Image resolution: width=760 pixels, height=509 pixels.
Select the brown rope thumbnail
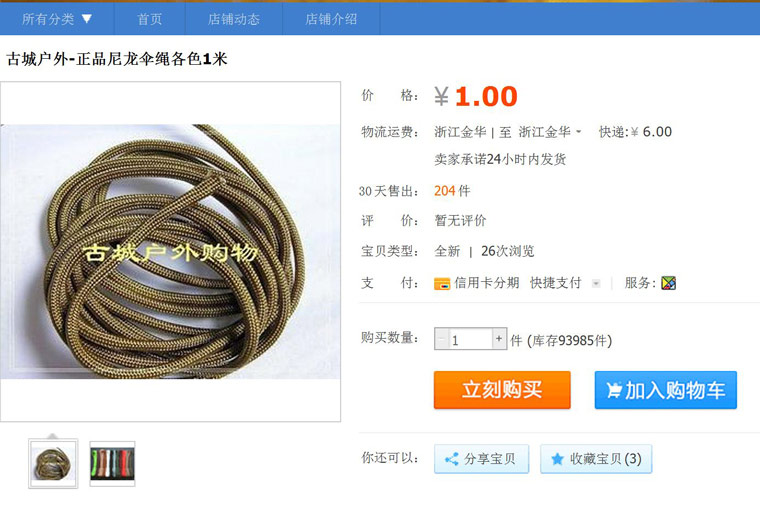tap(53, 464)
